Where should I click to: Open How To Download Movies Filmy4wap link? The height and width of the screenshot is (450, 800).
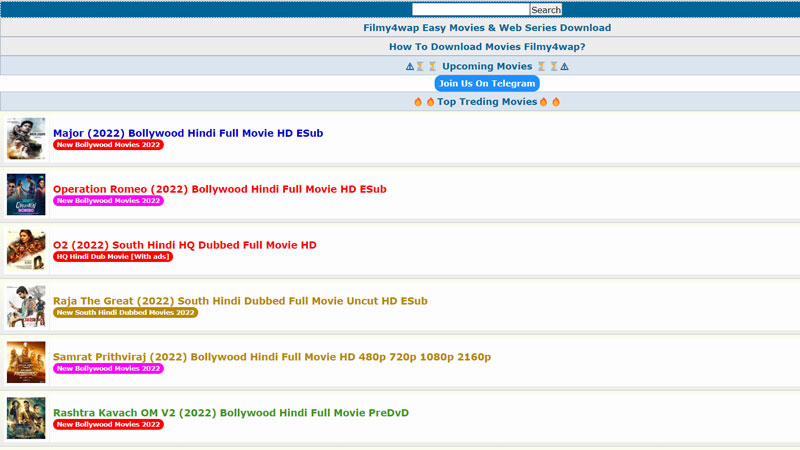pyautogui.click(x=487, y=47)
